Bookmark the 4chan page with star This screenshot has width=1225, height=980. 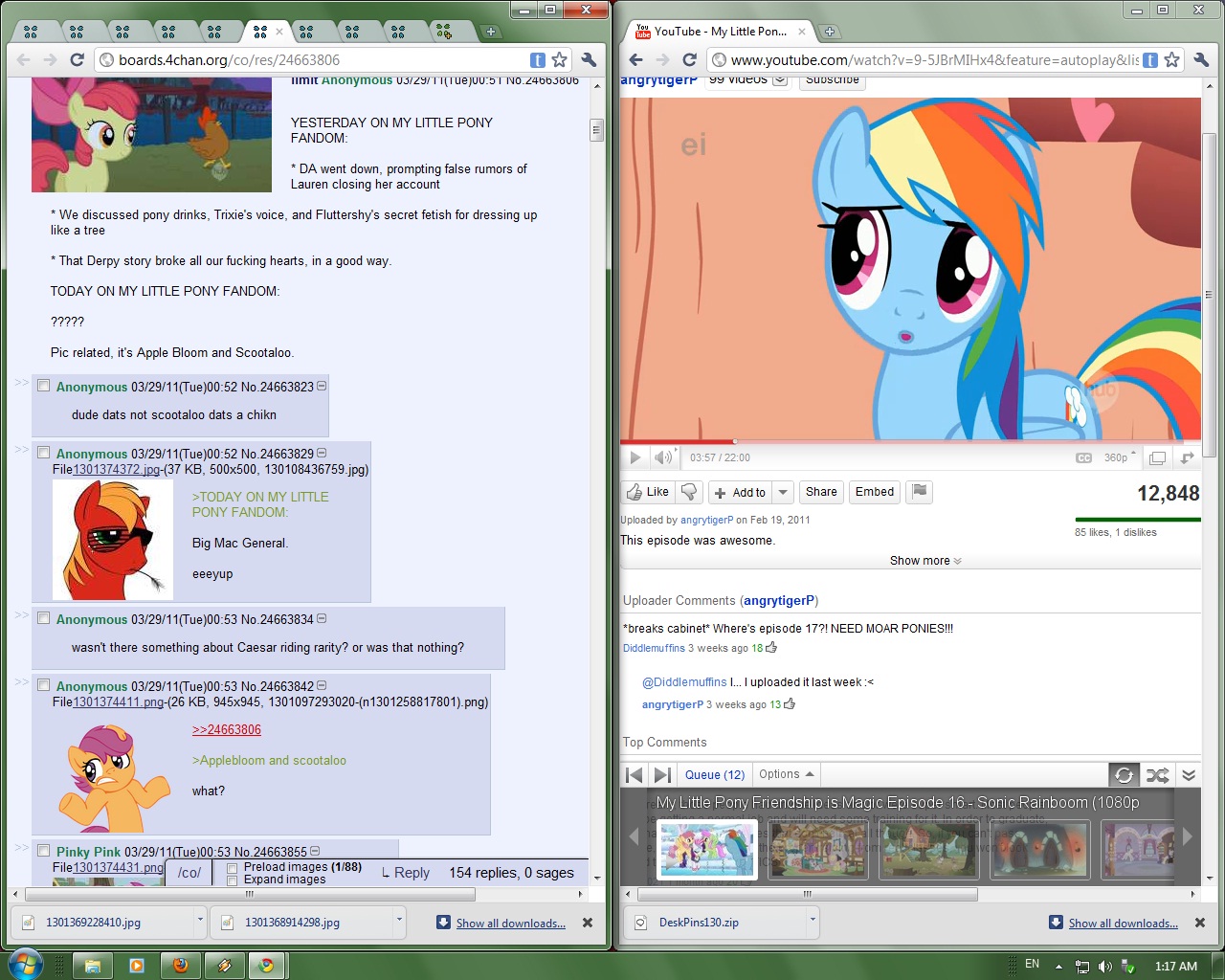tap(560, 59)
